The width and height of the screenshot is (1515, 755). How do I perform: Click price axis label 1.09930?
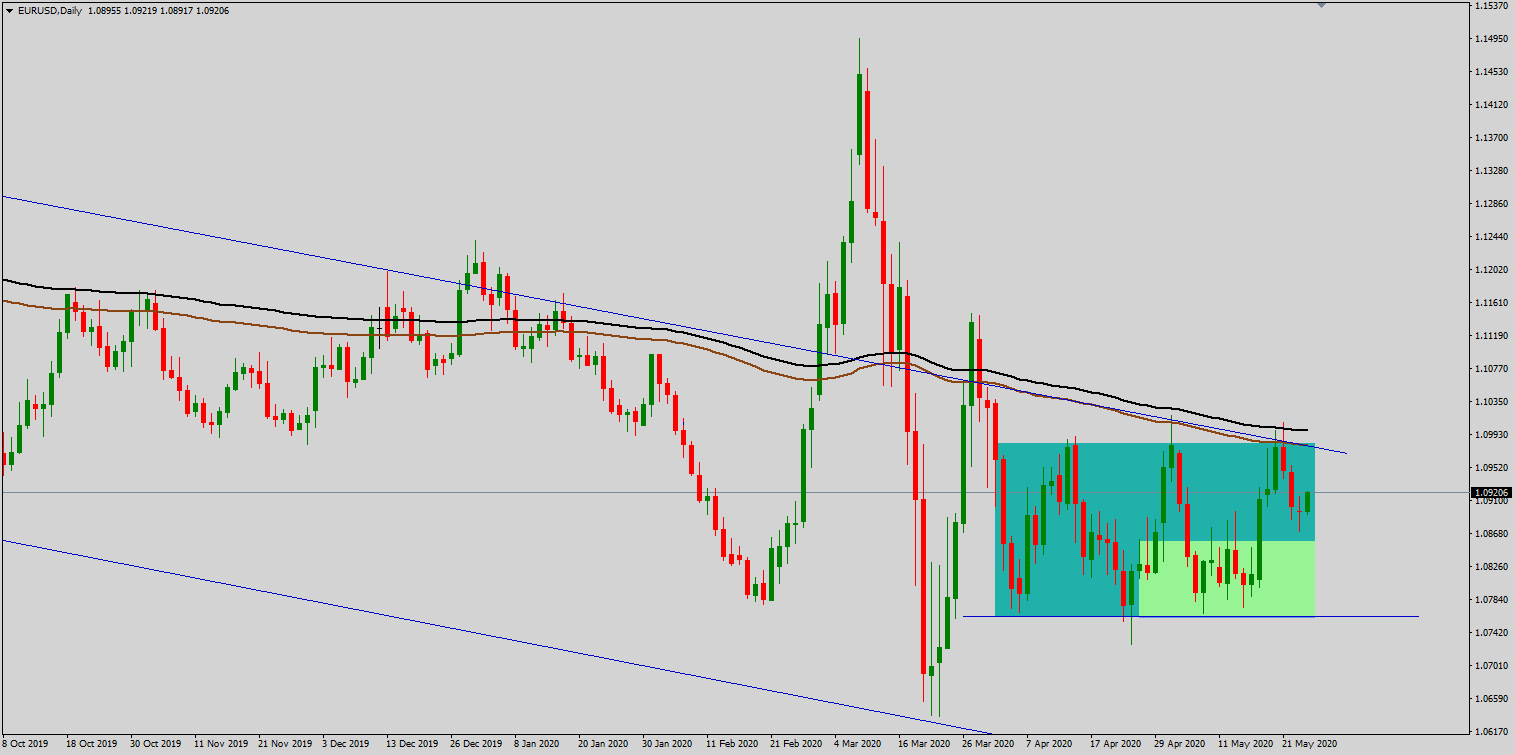1490,435
